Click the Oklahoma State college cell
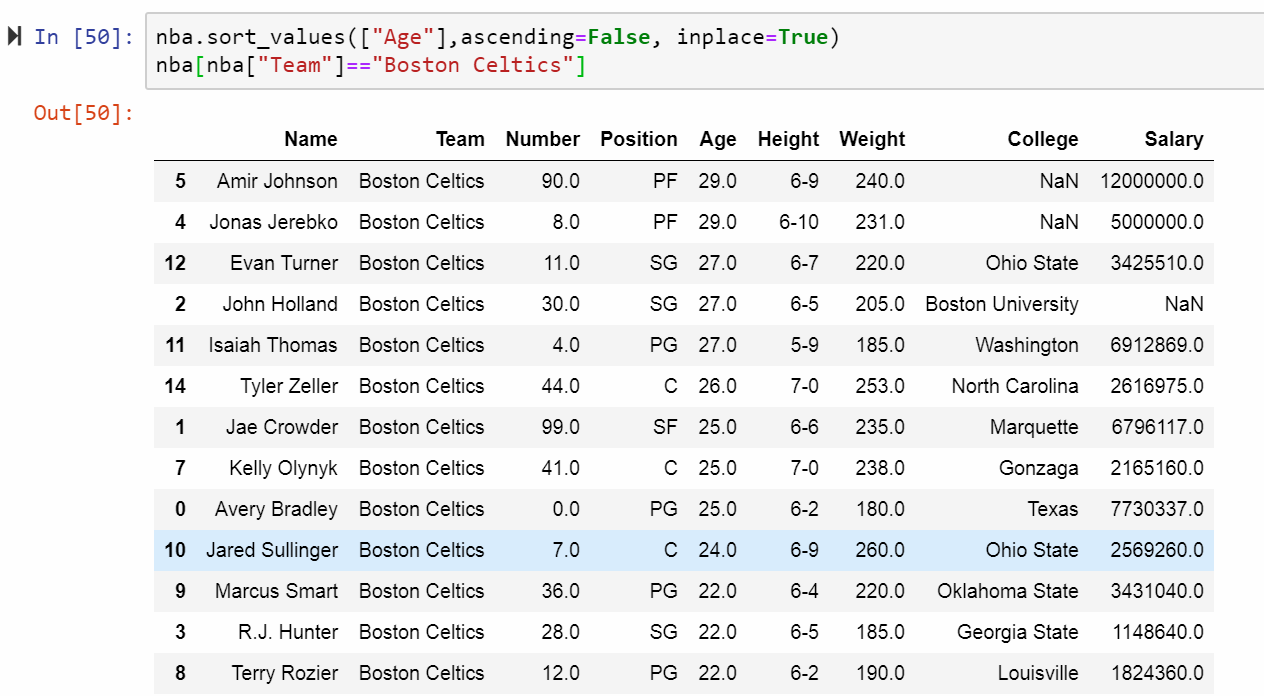This screenshot has width=1264, height=696. pyautogui.click(x=1008, y=591)
